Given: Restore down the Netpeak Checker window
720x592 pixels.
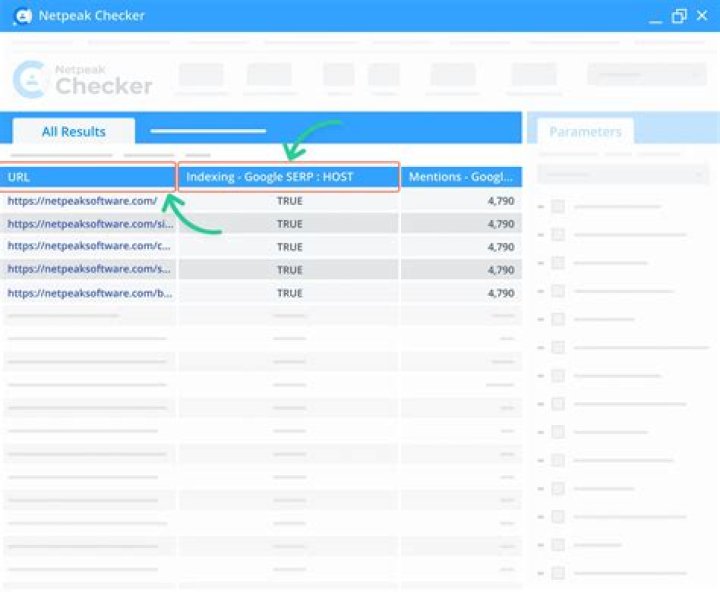Looking at the screenshot, I should (679, 16).
